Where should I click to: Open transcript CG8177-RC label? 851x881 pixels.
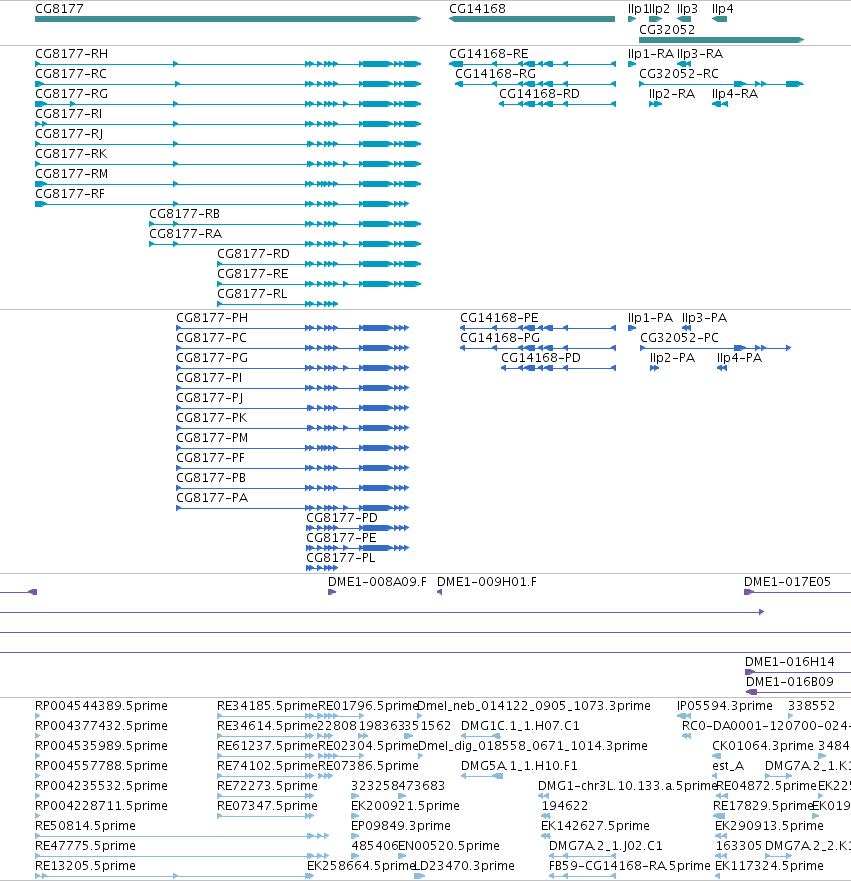pyautogui.click(x=71, y=74)
